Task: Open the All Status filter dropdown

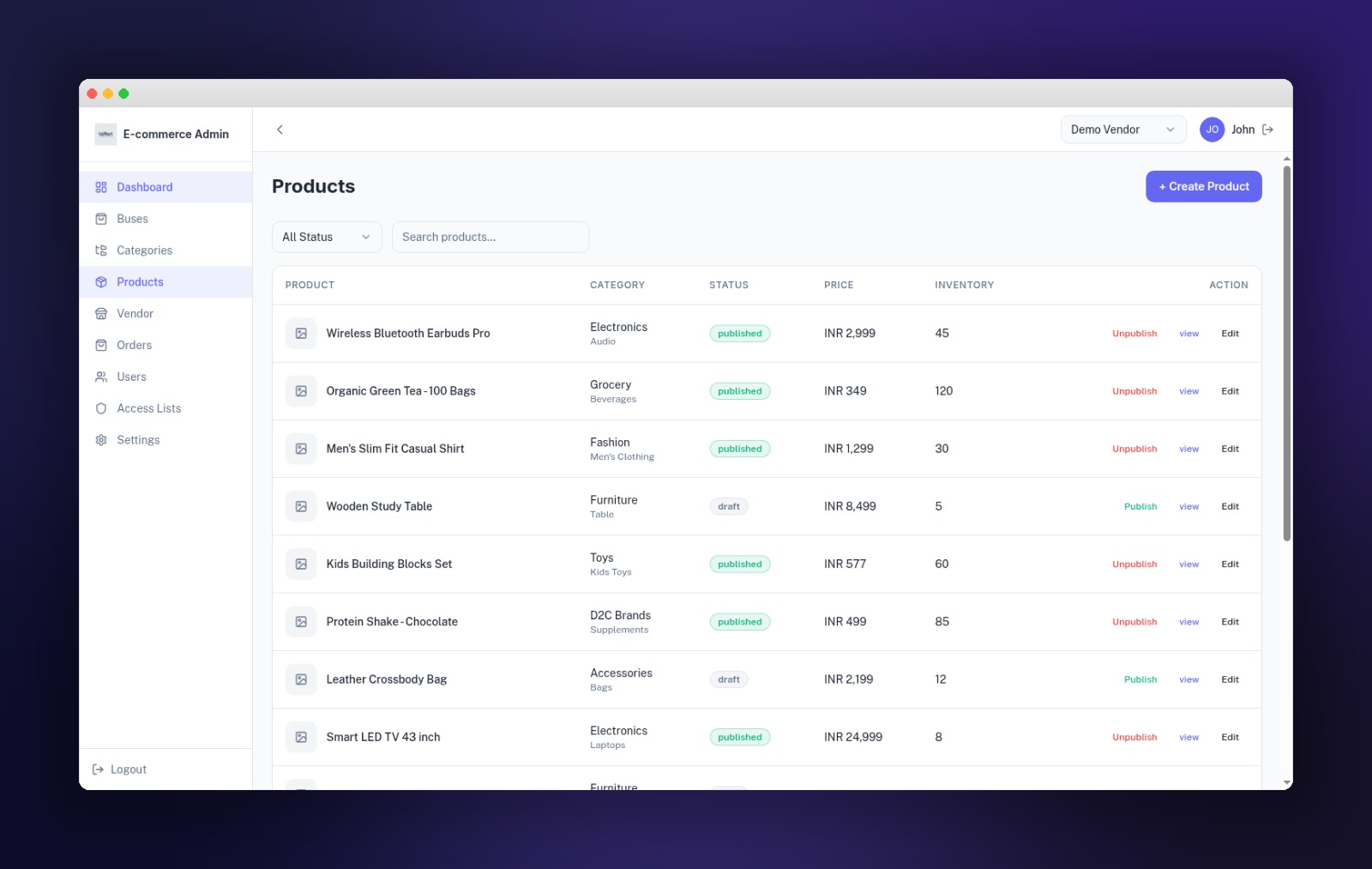Action: click(327, 237)
